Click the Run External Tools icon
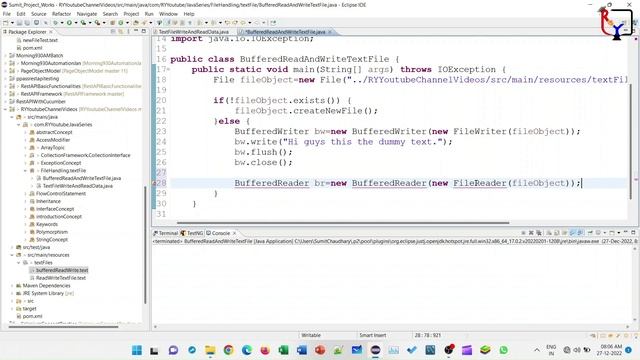 tap(98, 23)
